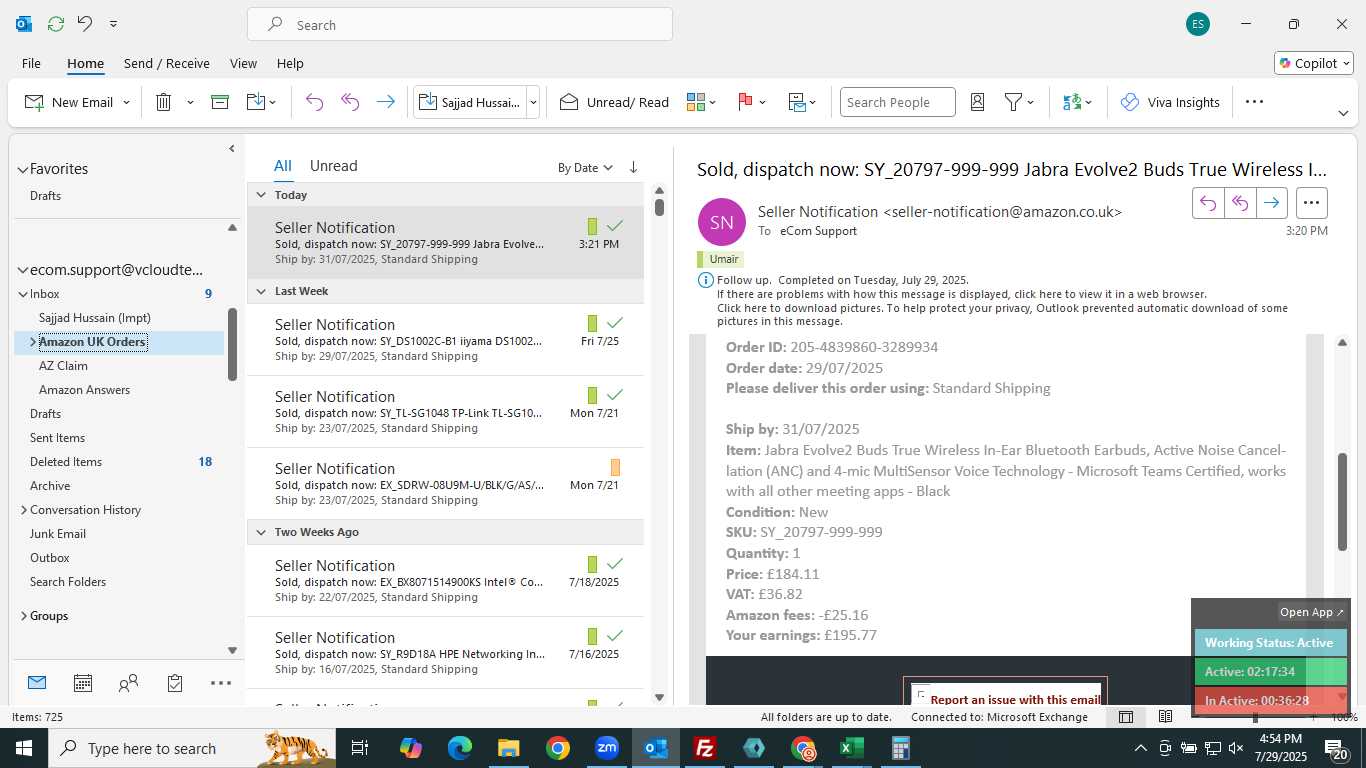This screenshot has height=768, width=1366.
Task: Open Viva Insights
Action: (x=1170, y=102)
